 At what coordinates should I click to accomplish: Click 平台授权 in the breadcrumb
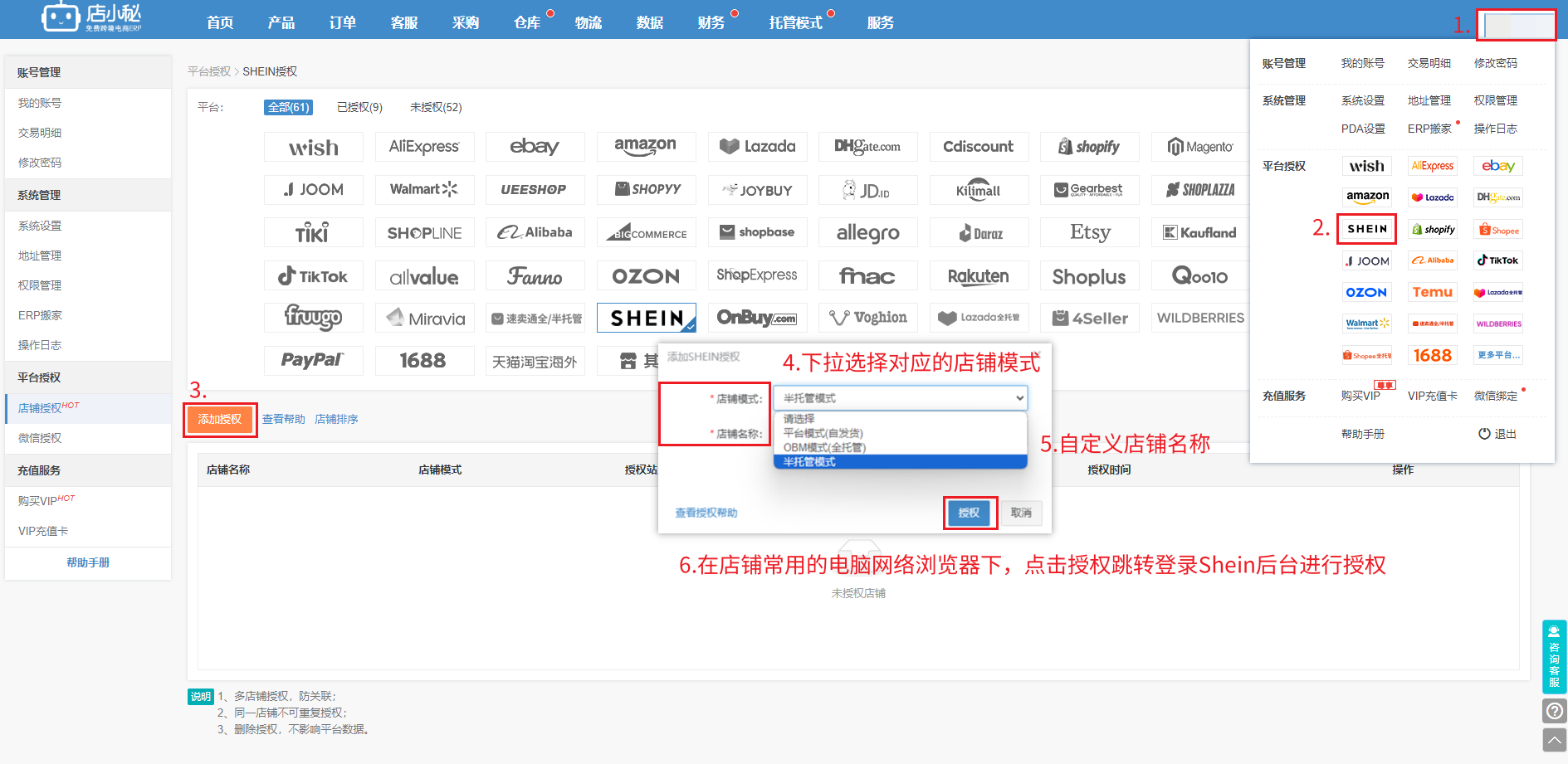coord(208,71)
